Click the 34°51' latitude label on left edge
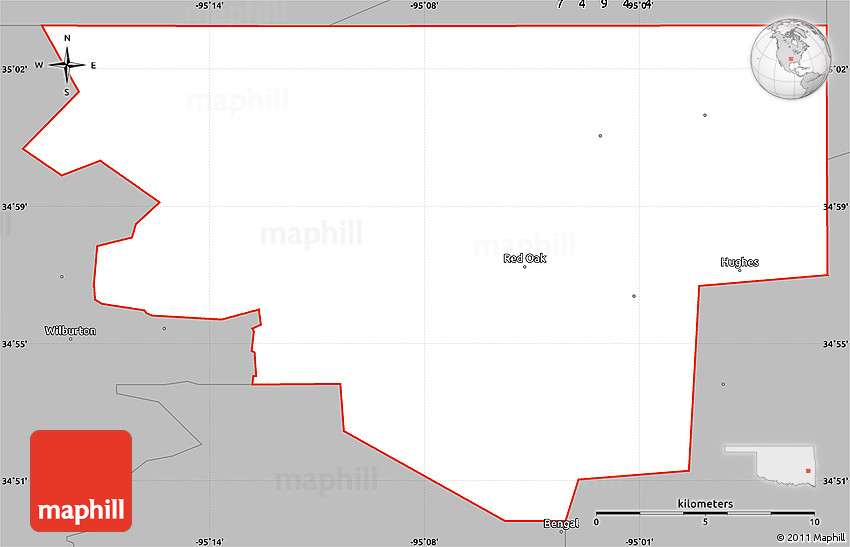Viewport: 850px width, 547px height. tap(13, 481)
